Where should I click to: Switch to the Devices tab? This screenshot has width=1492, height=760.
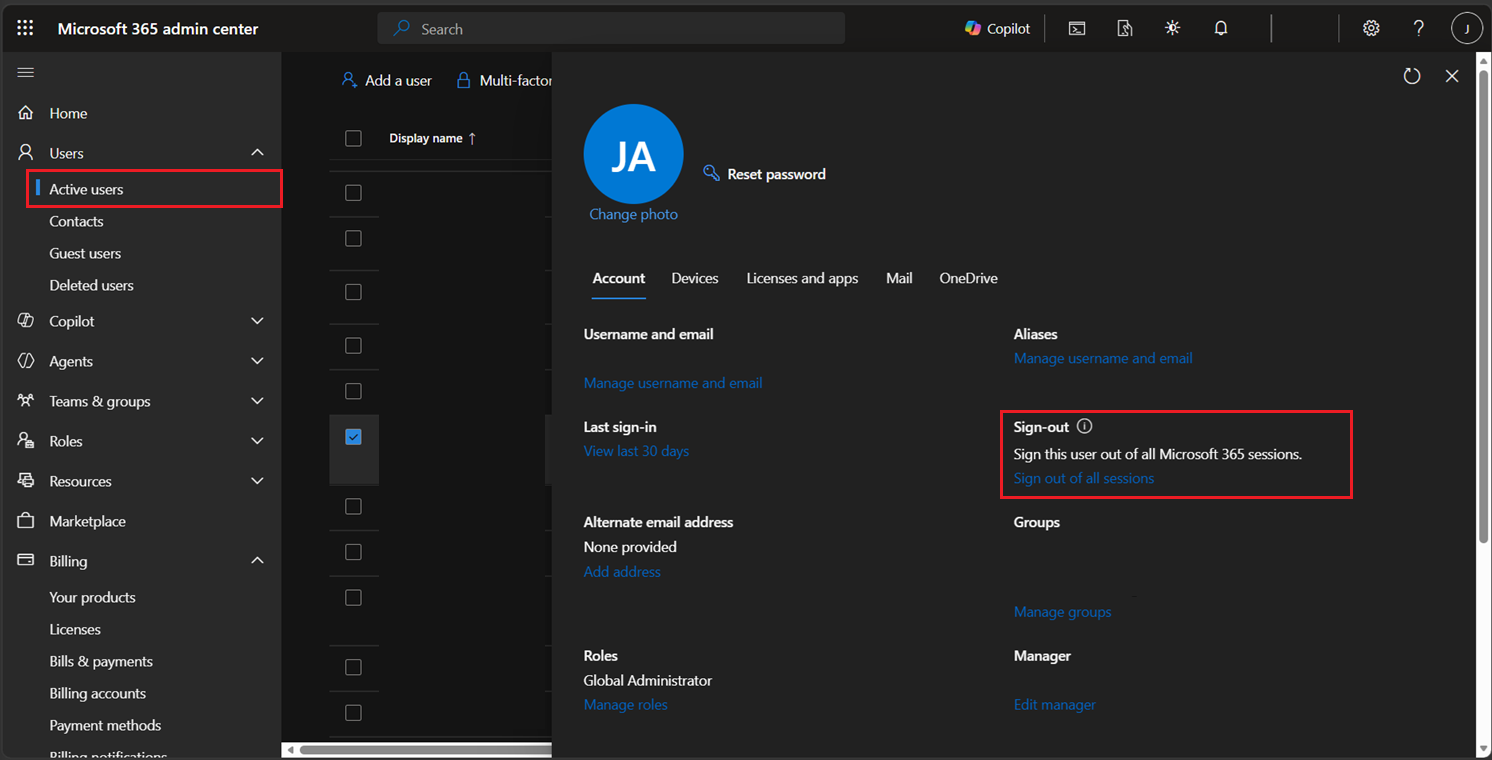695,278
